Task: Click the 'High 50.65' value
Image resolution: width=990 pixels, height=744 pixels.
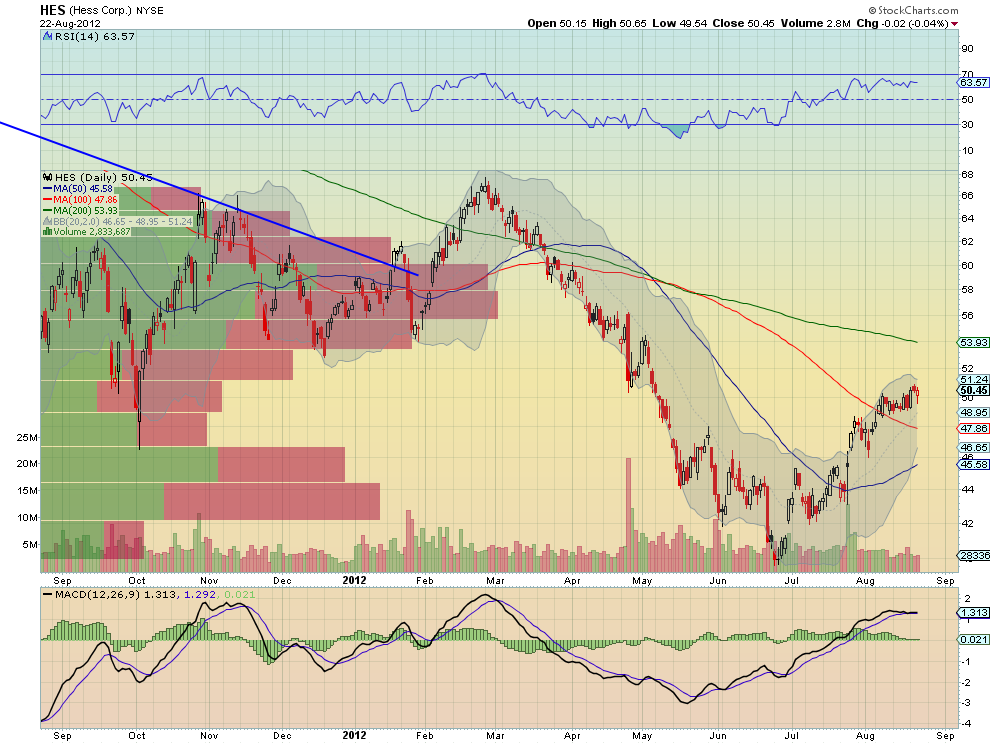Action: pyautogui.click(x=619, y=23)
